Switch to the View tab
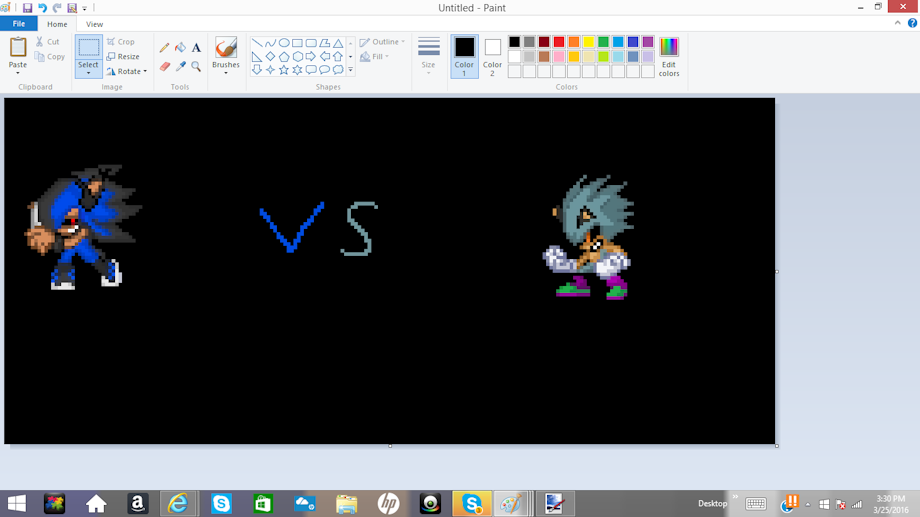The width and height of the screenshot is (920, 517). [x=94, y=24]
